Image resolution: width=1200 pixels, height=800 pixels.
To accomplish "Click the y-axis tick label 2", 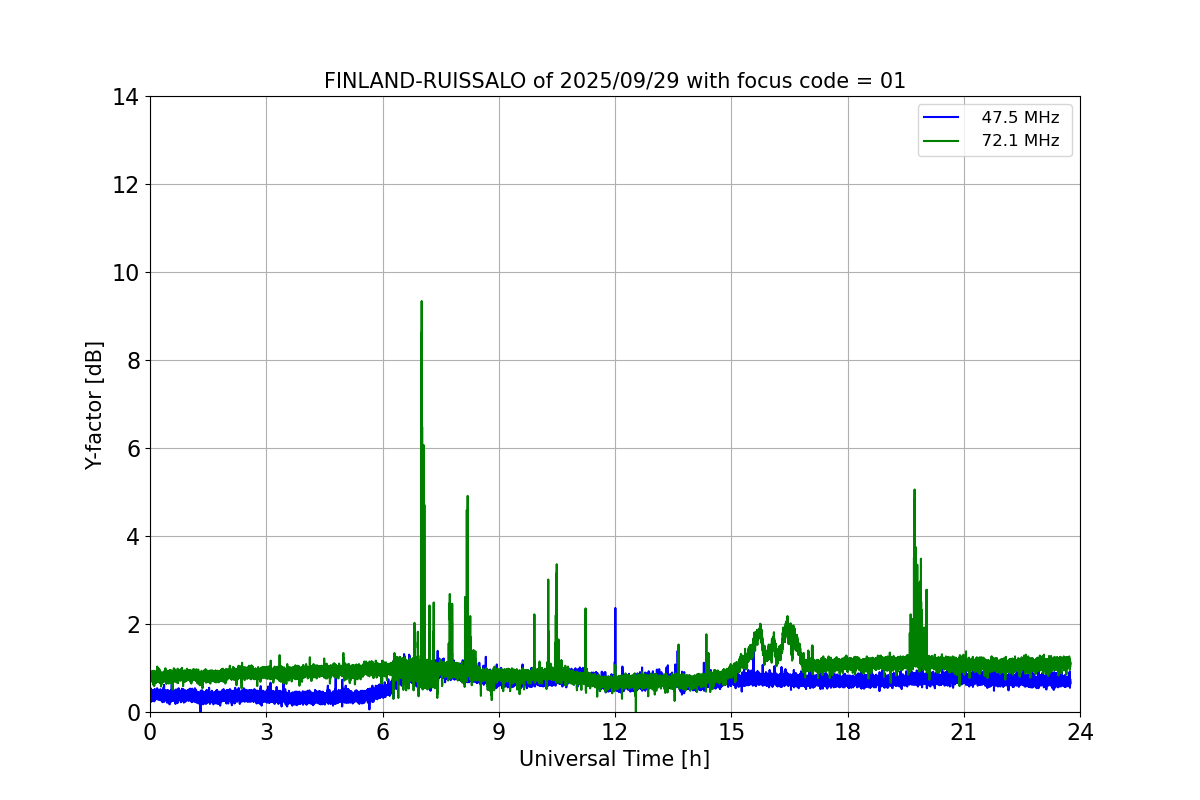I will tap(132, 625).
